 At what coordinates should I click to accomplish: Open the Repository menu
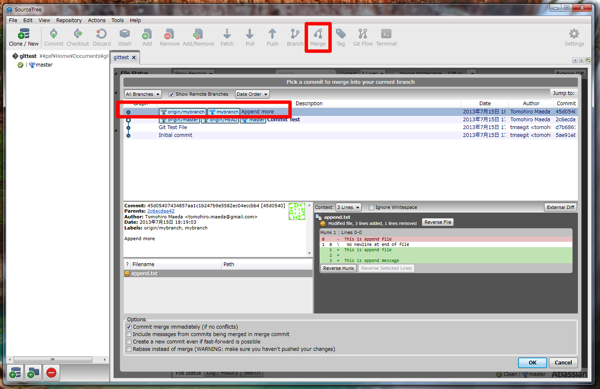(x=69, y=20)
